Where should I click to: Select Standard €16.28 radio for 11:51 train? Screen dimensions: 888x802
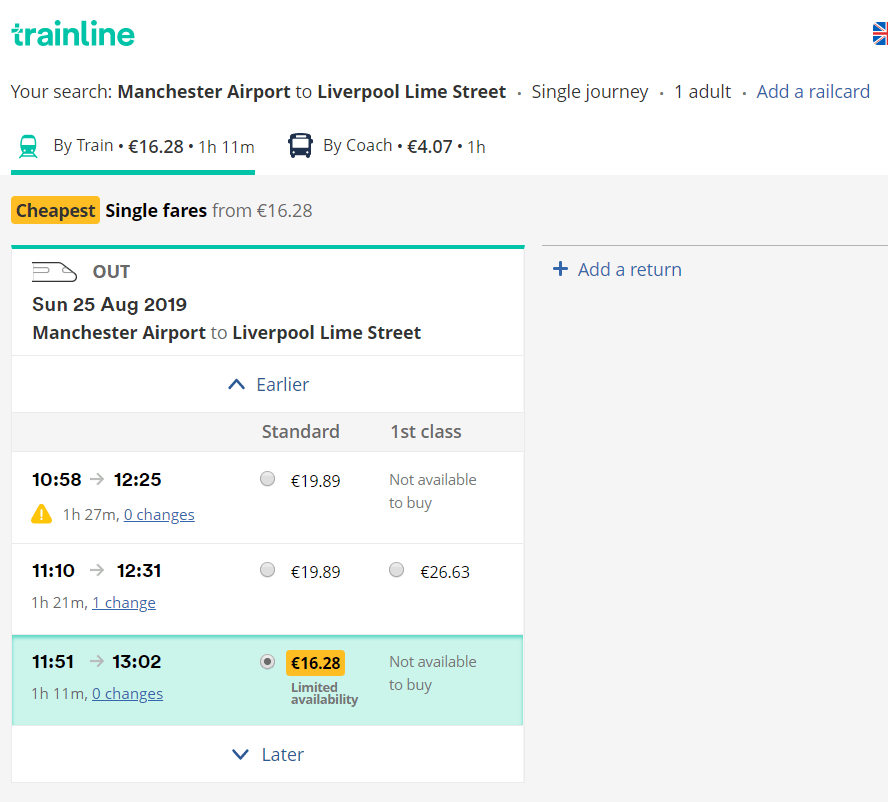point(267,662)
